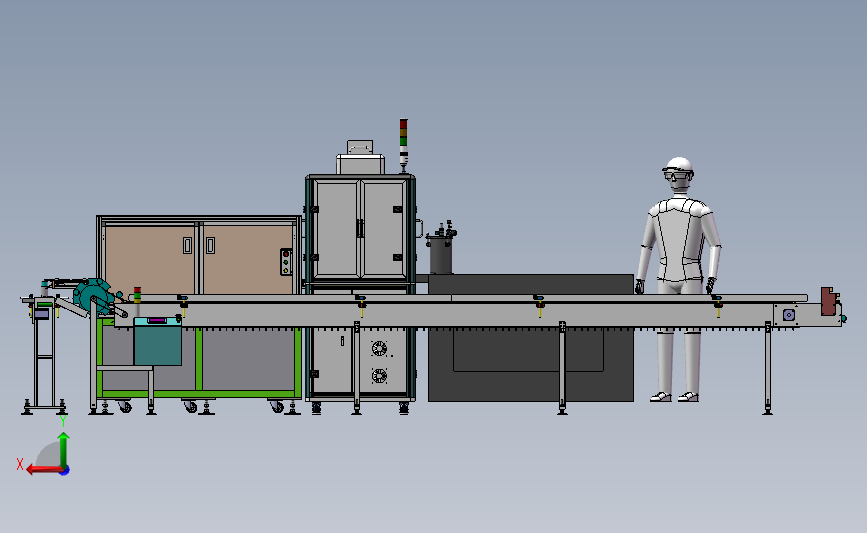Image resolution: width=867 pixels, height=533 pixels.
Task: Click the green Y axis arrow of the triad
Action: pos(64,449)
